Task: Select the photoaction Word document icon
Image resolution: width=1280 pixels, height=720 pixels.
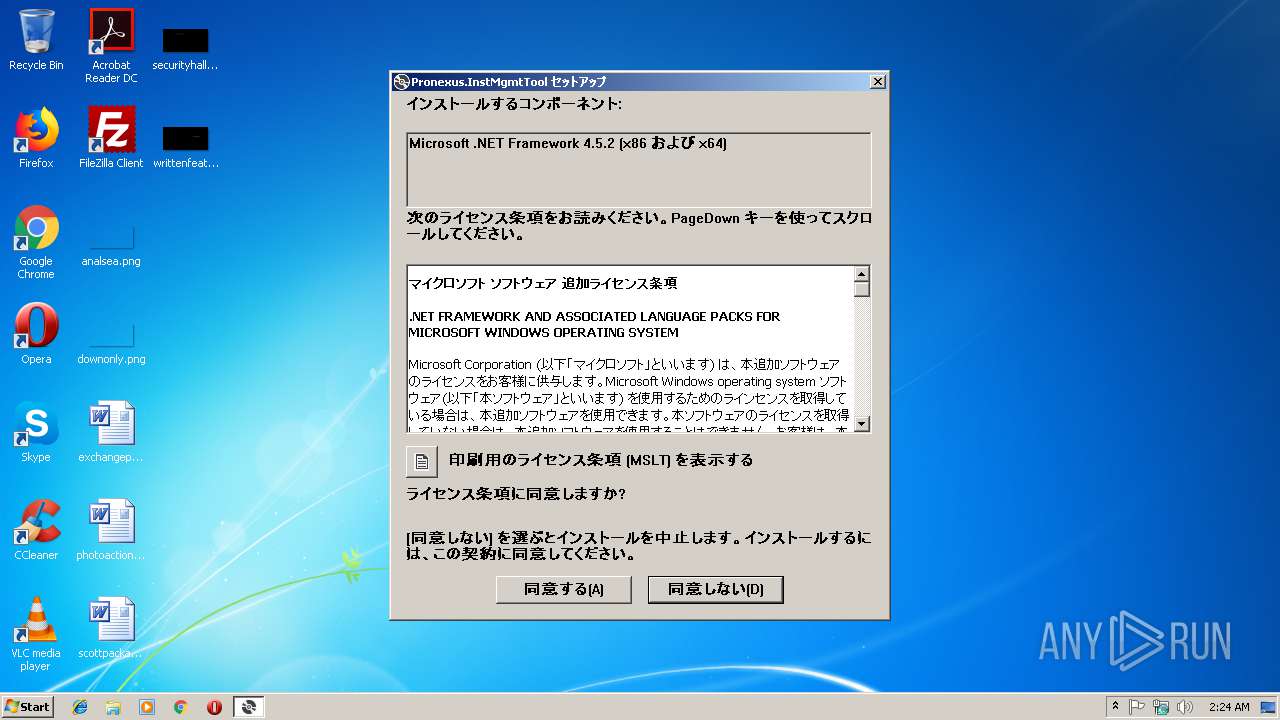Action: click(x=111, y=531)
